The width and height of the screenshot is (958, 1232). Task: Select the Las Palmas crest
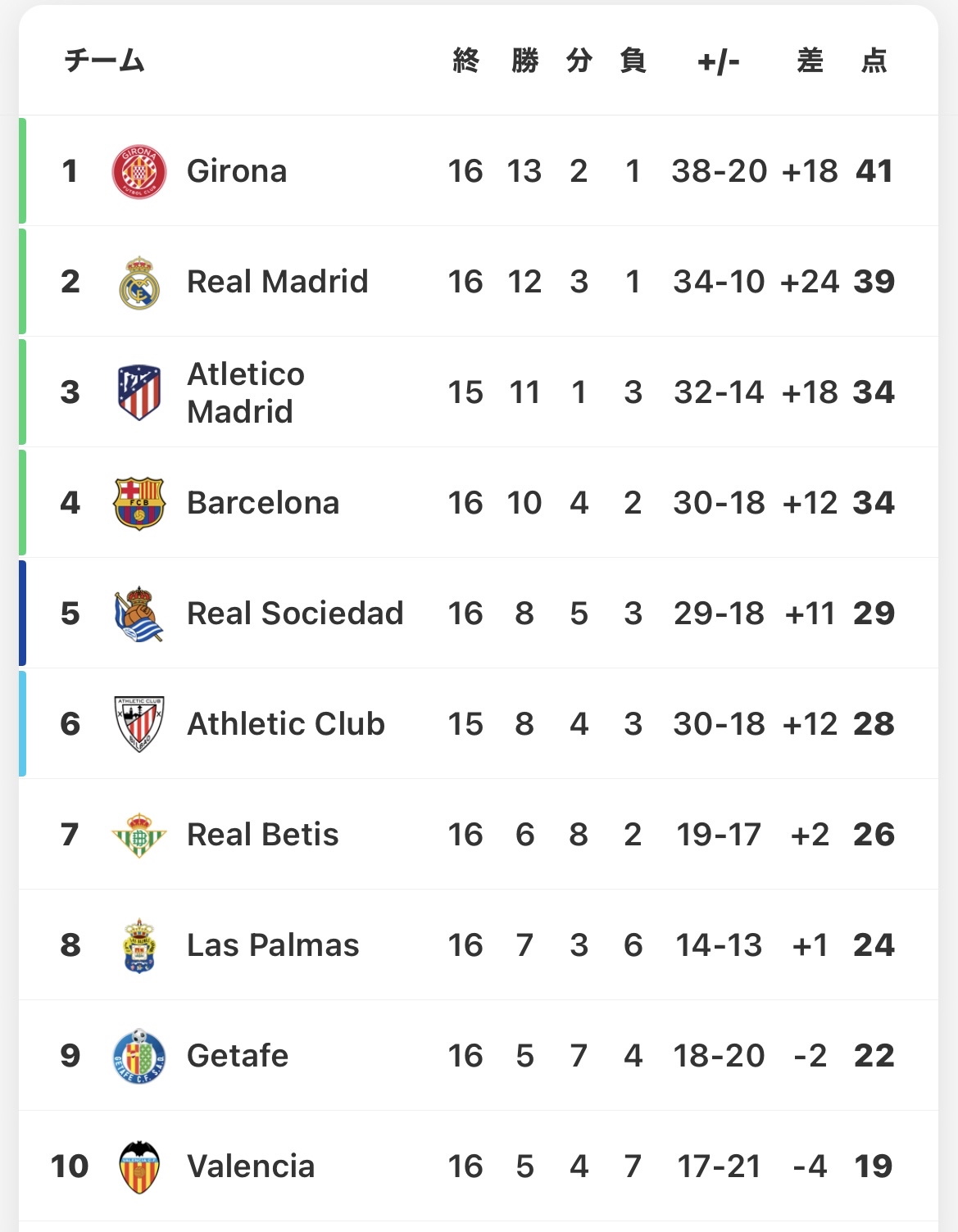pyautogui.click(x=139, y=945)
